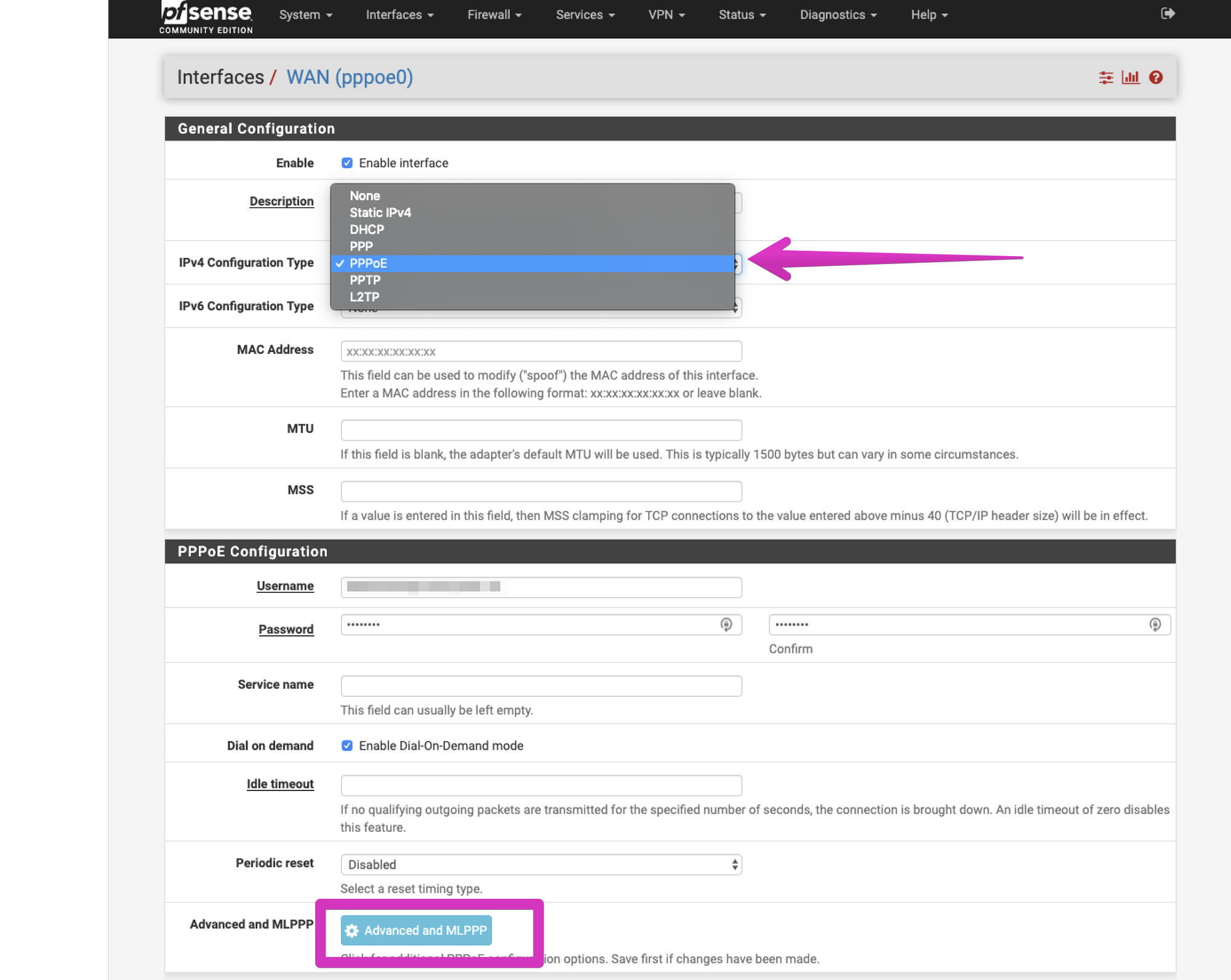Select Static IPv4 in the open dropdown

point(380,213)
